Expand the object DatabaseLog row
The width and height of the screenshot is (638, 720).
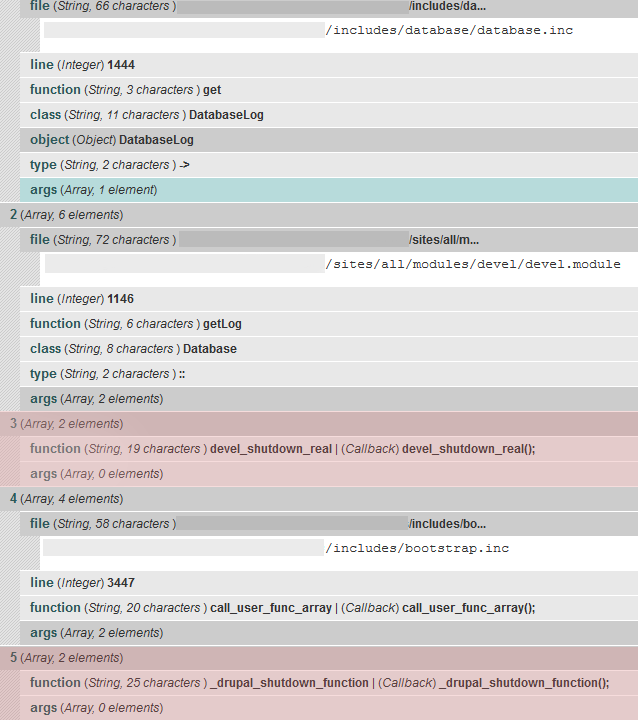pos(112,140)
